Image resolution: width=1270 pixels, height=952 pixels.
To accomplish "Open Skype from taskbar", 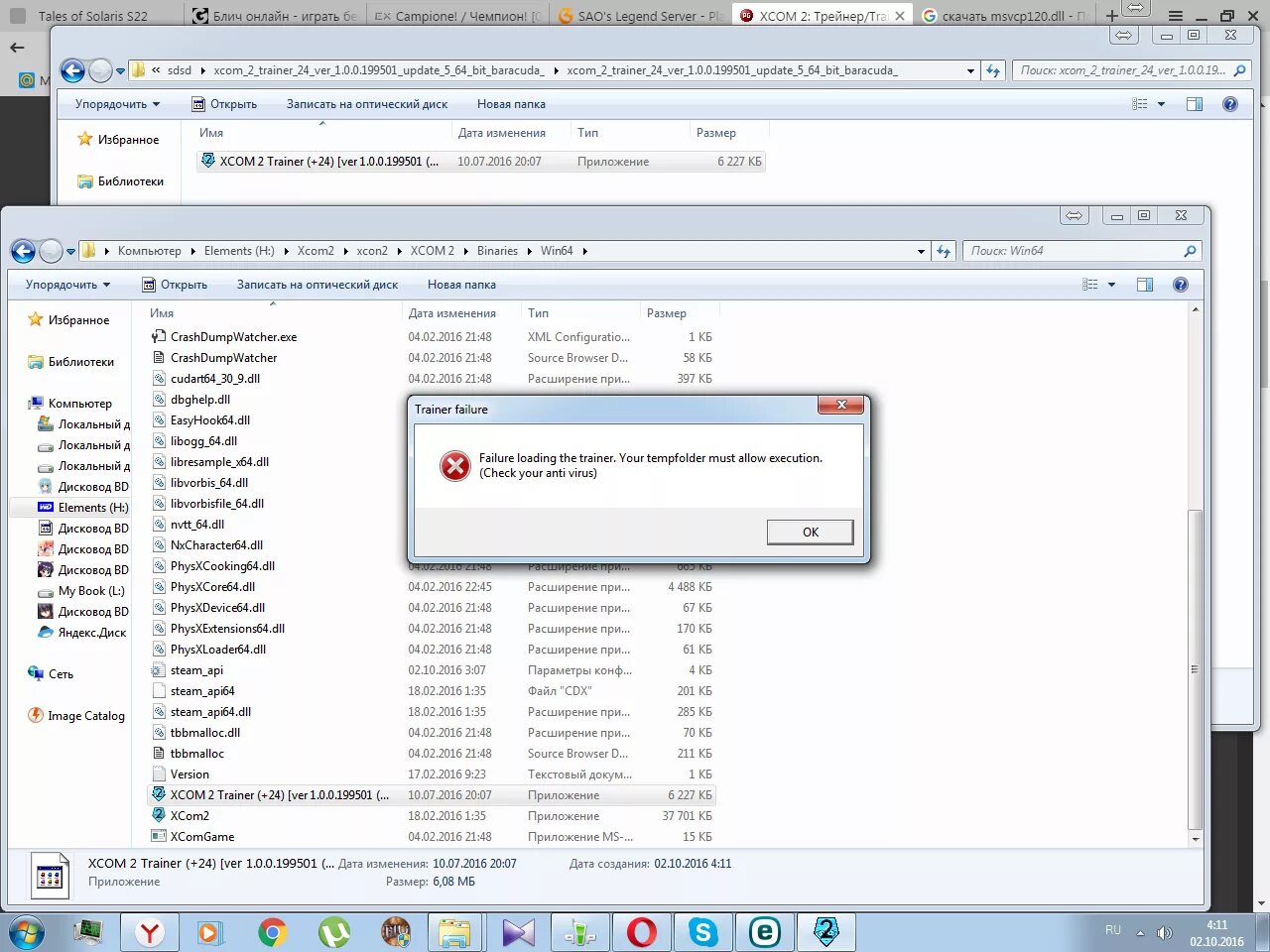I will (x=703, y=932).
